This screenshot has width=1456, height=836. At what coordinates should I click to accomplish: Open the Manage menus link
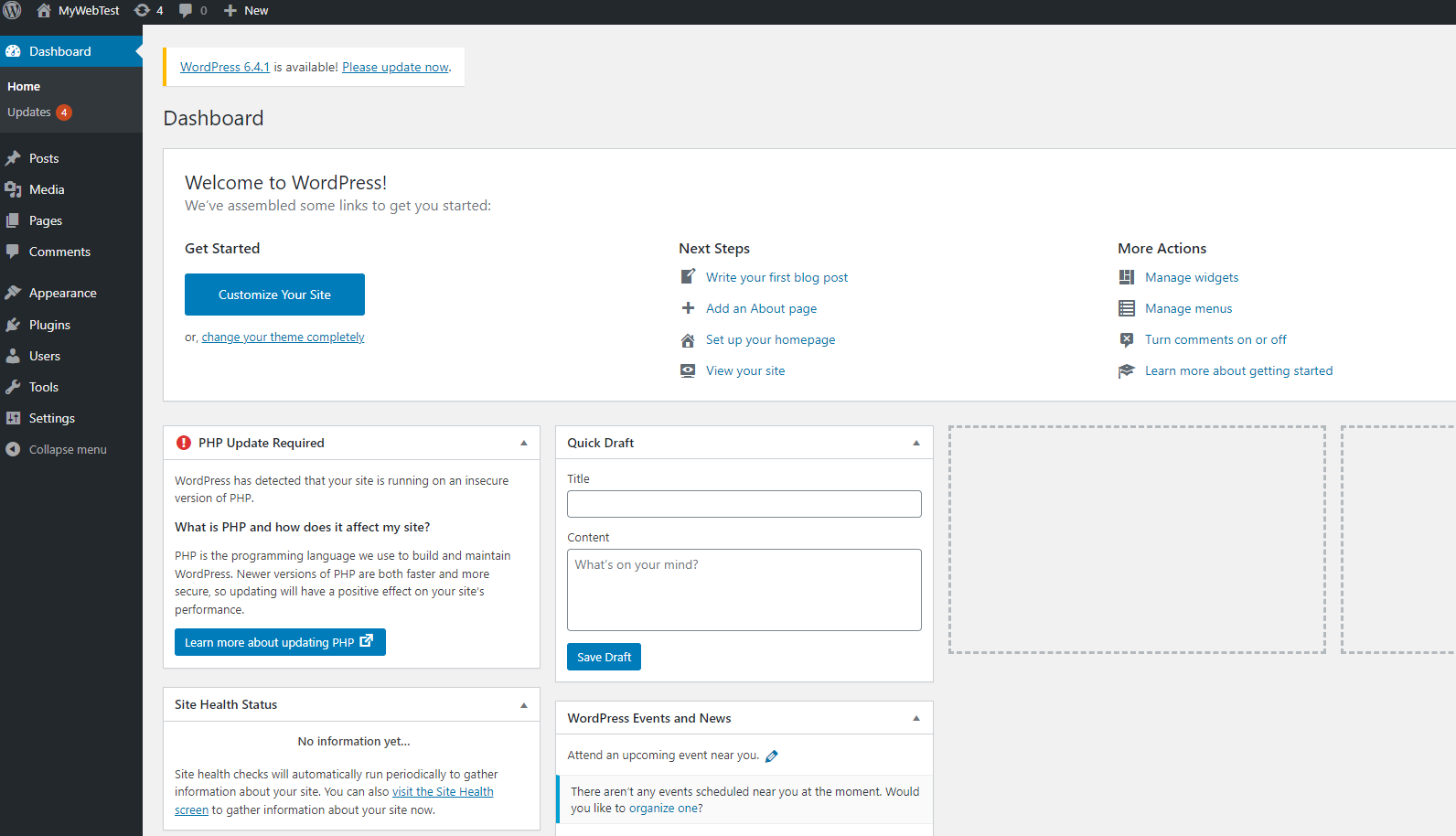tap(1188, 308)
